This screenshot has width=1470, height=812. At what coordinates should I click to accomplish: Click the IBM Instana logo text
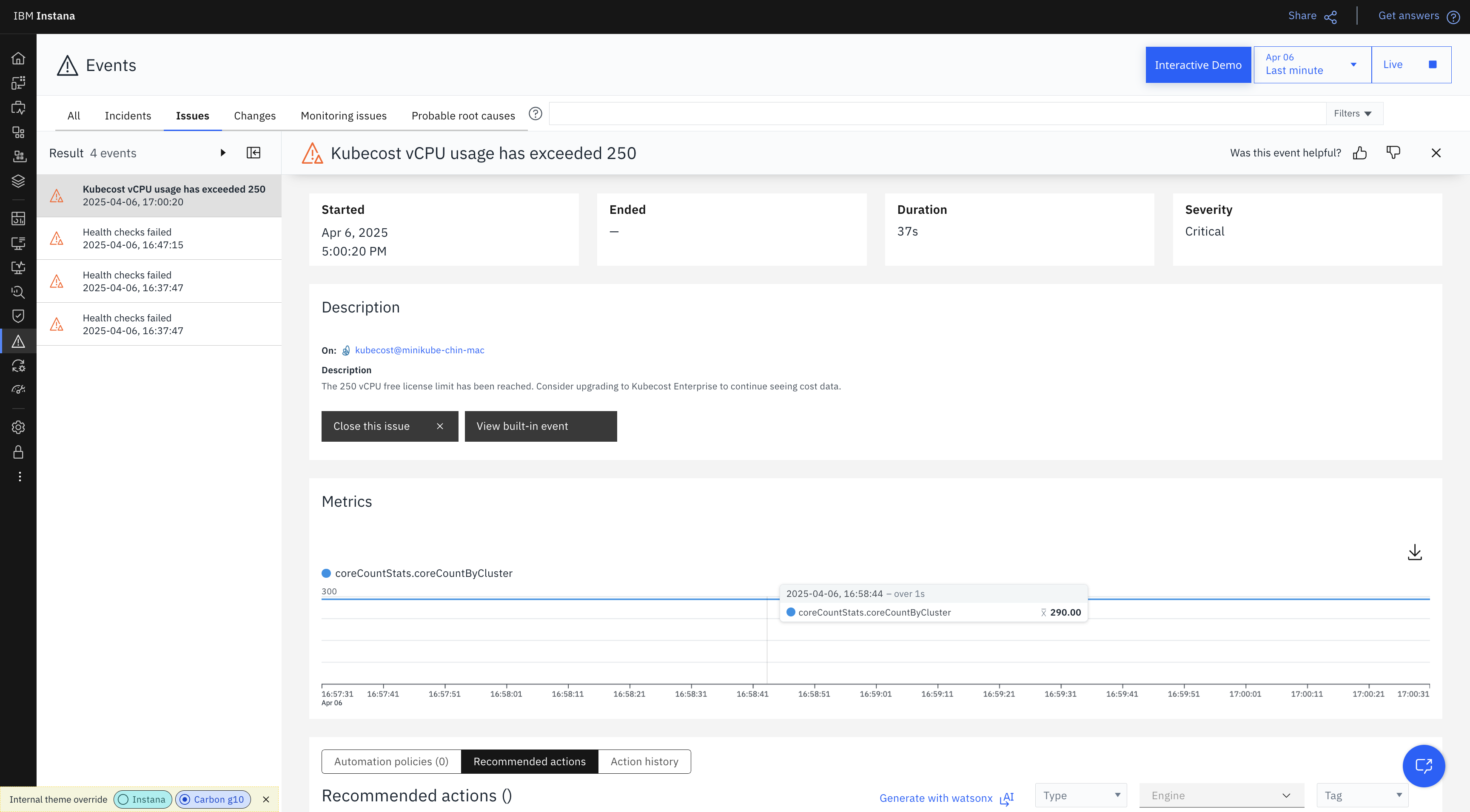[44, 16]
